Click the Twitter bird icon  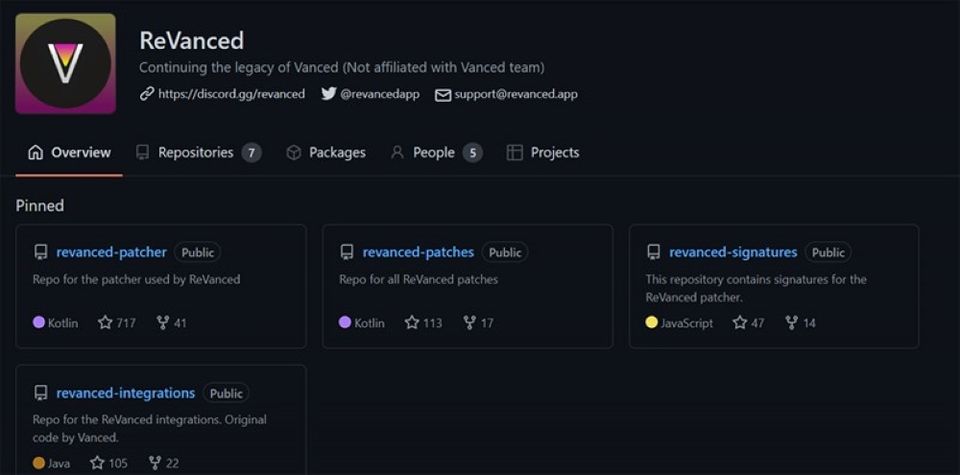coord(328,94)
